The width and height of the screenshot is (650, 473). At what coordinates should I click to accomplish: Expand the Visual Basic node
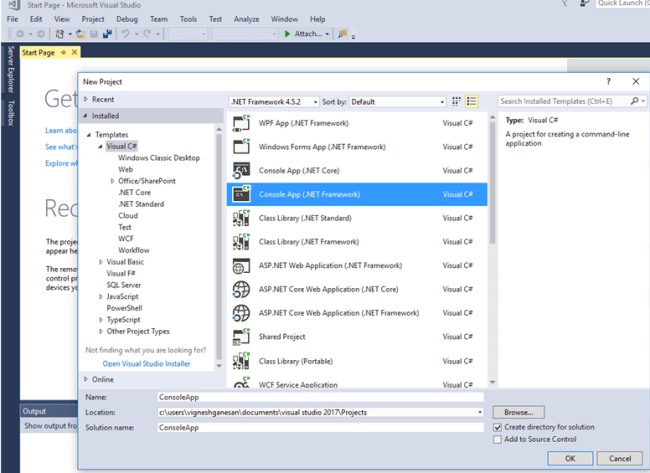click(x=100, y=262)
